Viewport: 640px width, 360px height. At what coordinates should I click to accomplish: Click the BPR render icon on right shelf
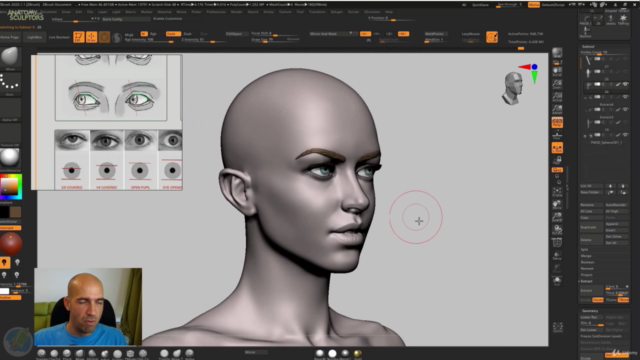tap(557, 53)
